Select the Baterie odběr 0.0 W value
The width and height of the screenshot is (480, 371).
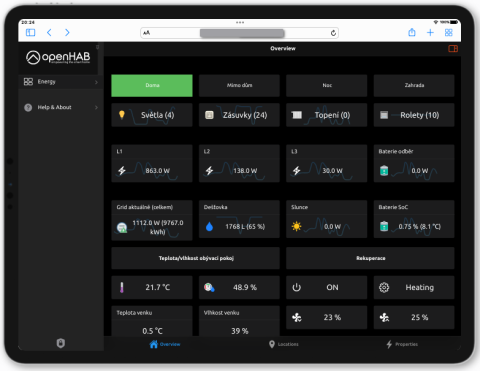point(419,171)
